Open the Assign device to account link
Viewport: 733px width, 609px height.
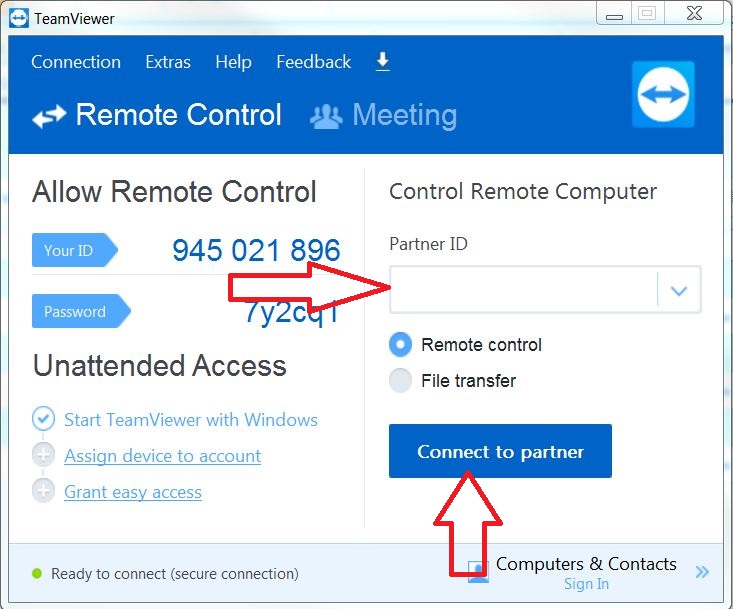tap(162, 456)
